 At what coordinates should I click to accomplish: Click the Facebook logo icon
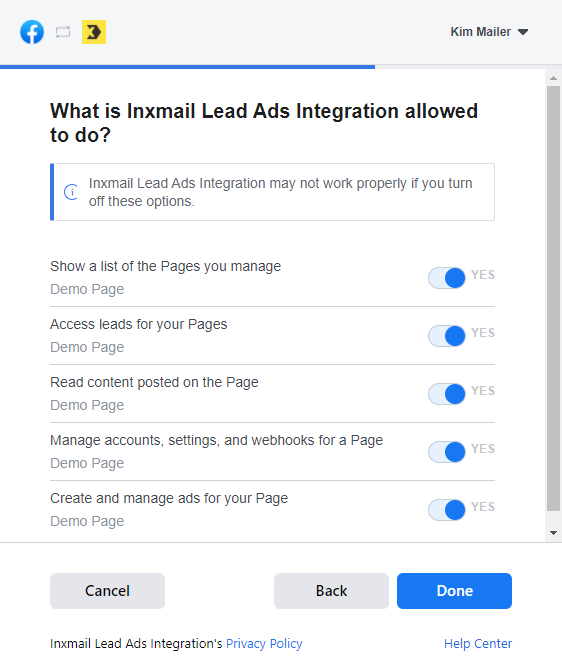(x=32, y=32)
